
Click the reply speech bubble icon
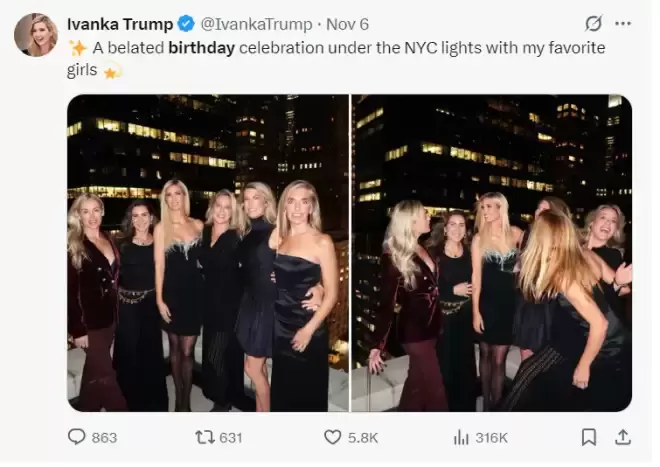click(77, 437)
